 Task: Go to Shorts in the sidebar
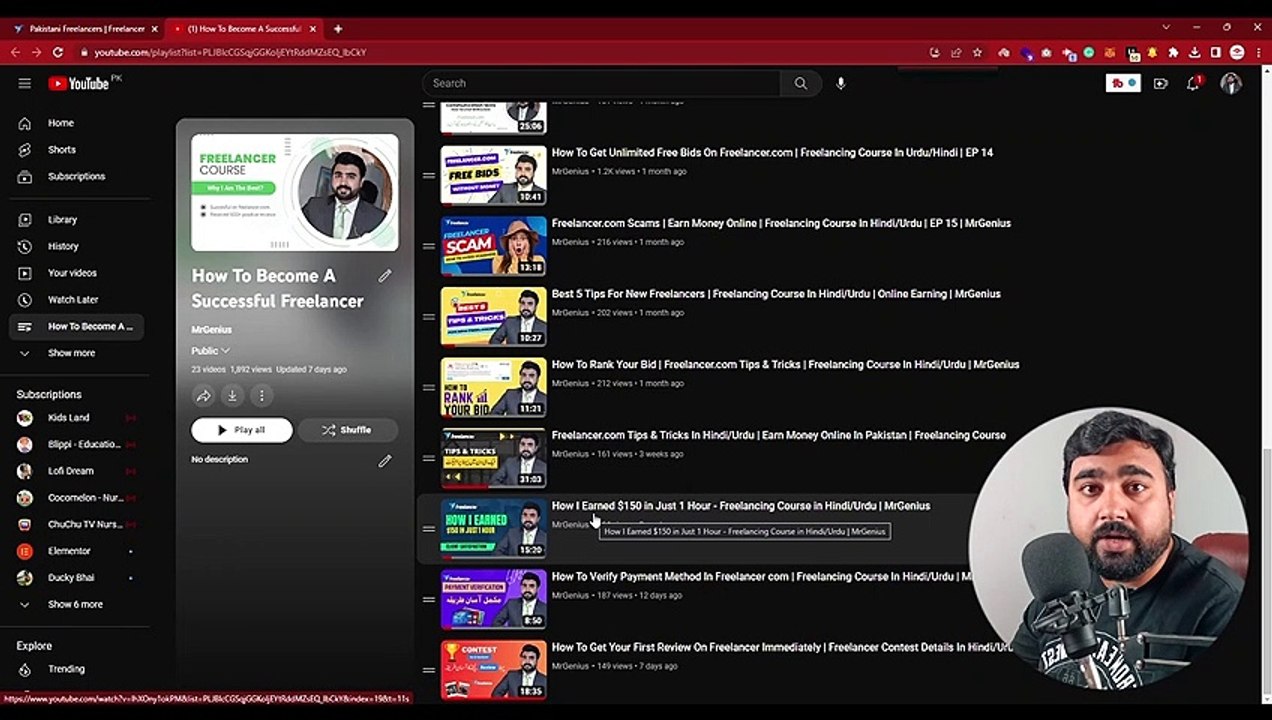61,150
